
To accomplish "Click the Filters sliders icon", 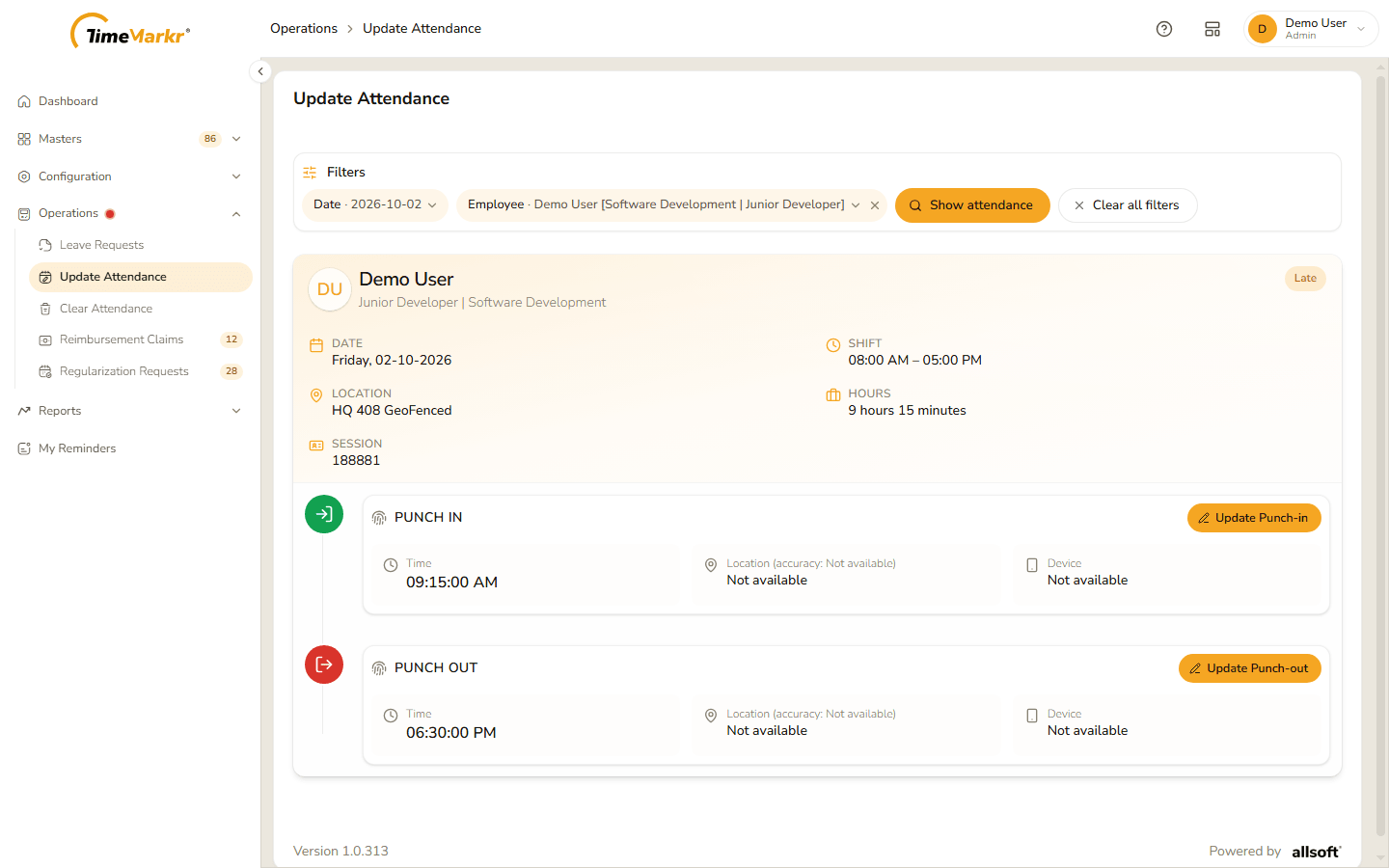I will 310,173.
